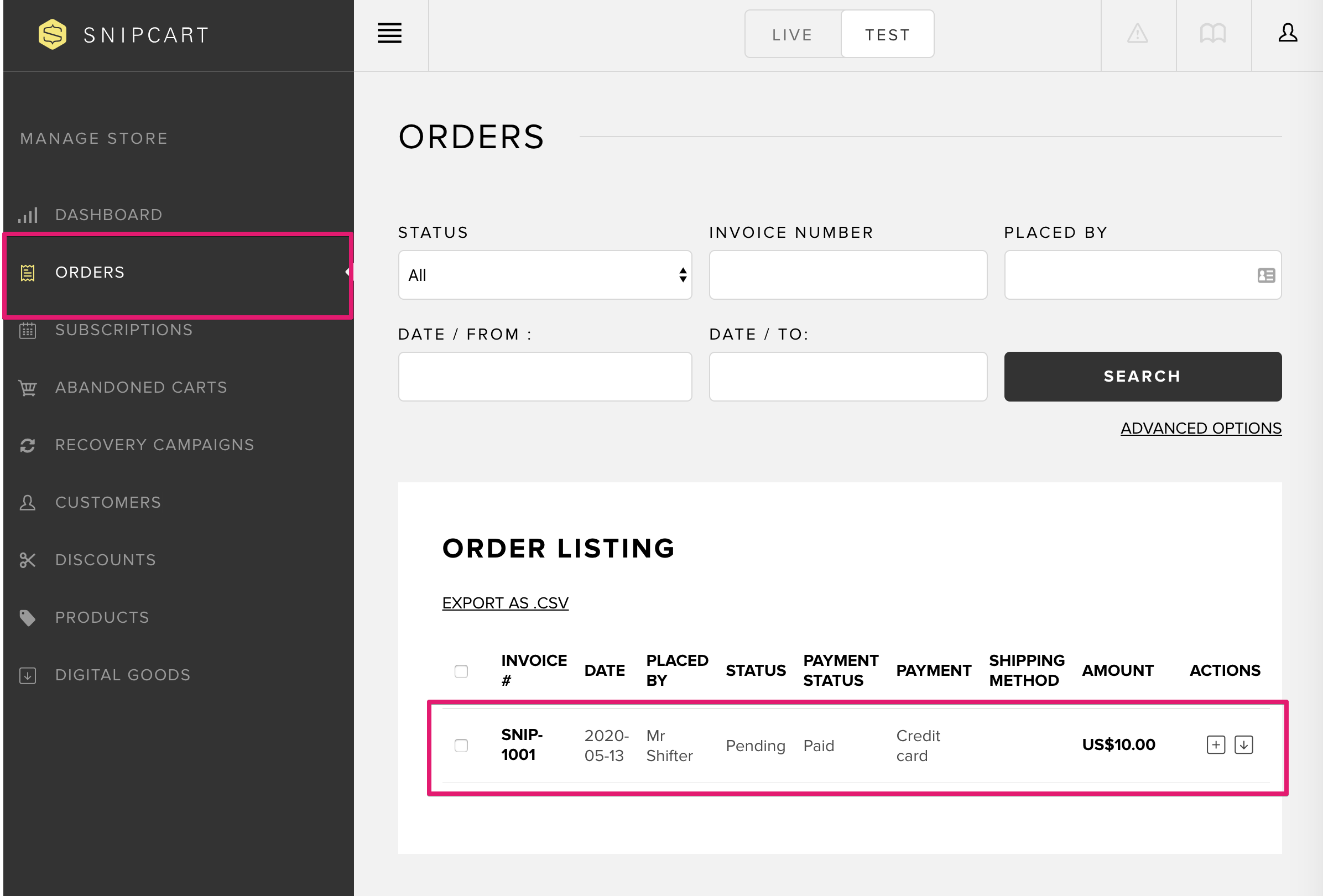Click the AMOUNT column header
This screenshot has height=896, width=1323.
coord(1117,670)
